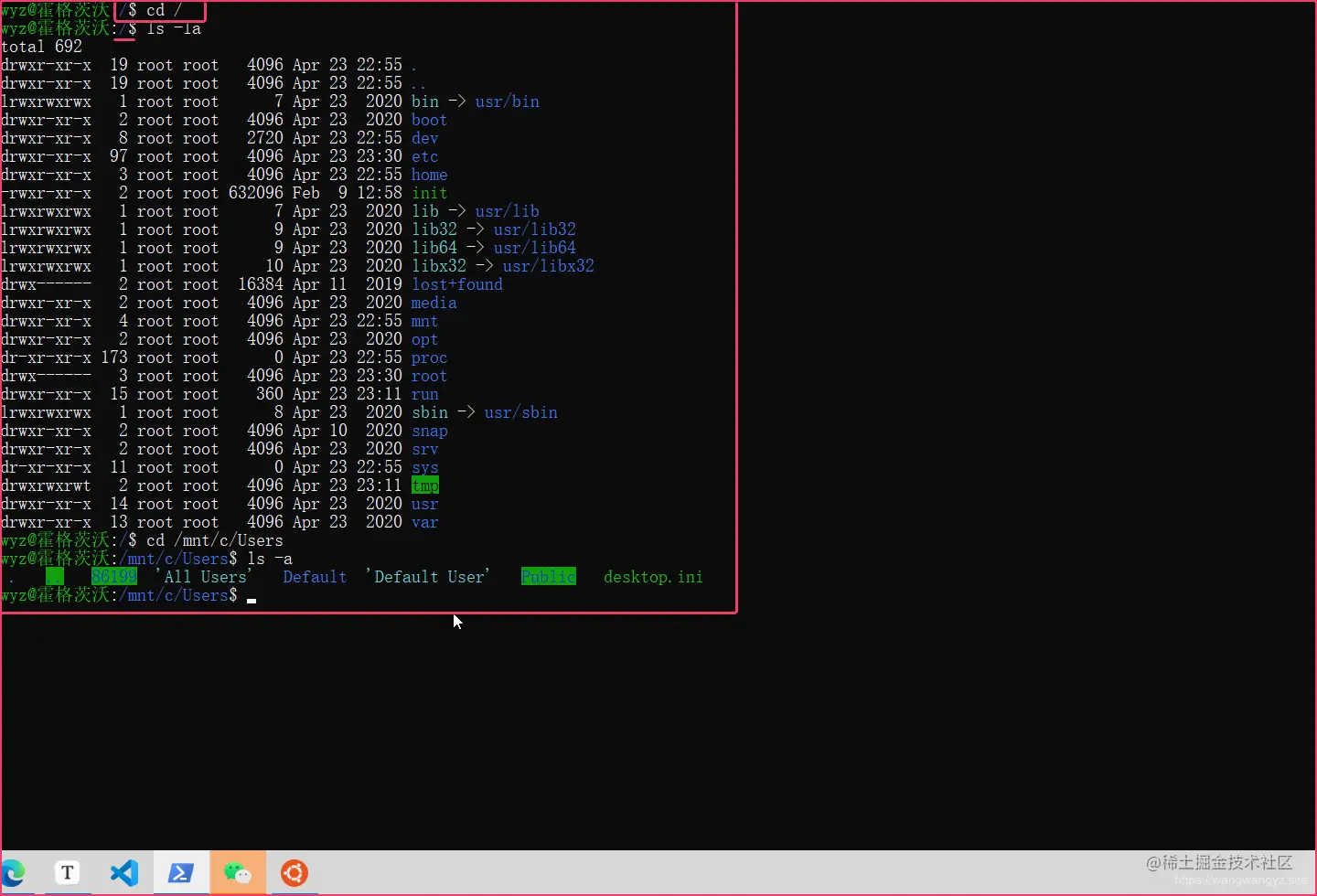Click the 'srv' directory name

click(x=424, y=449)
